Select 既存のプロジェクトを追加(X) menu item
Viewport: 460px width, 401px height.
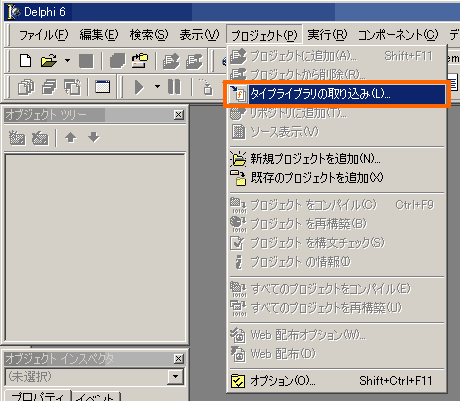tap(337, 178)
